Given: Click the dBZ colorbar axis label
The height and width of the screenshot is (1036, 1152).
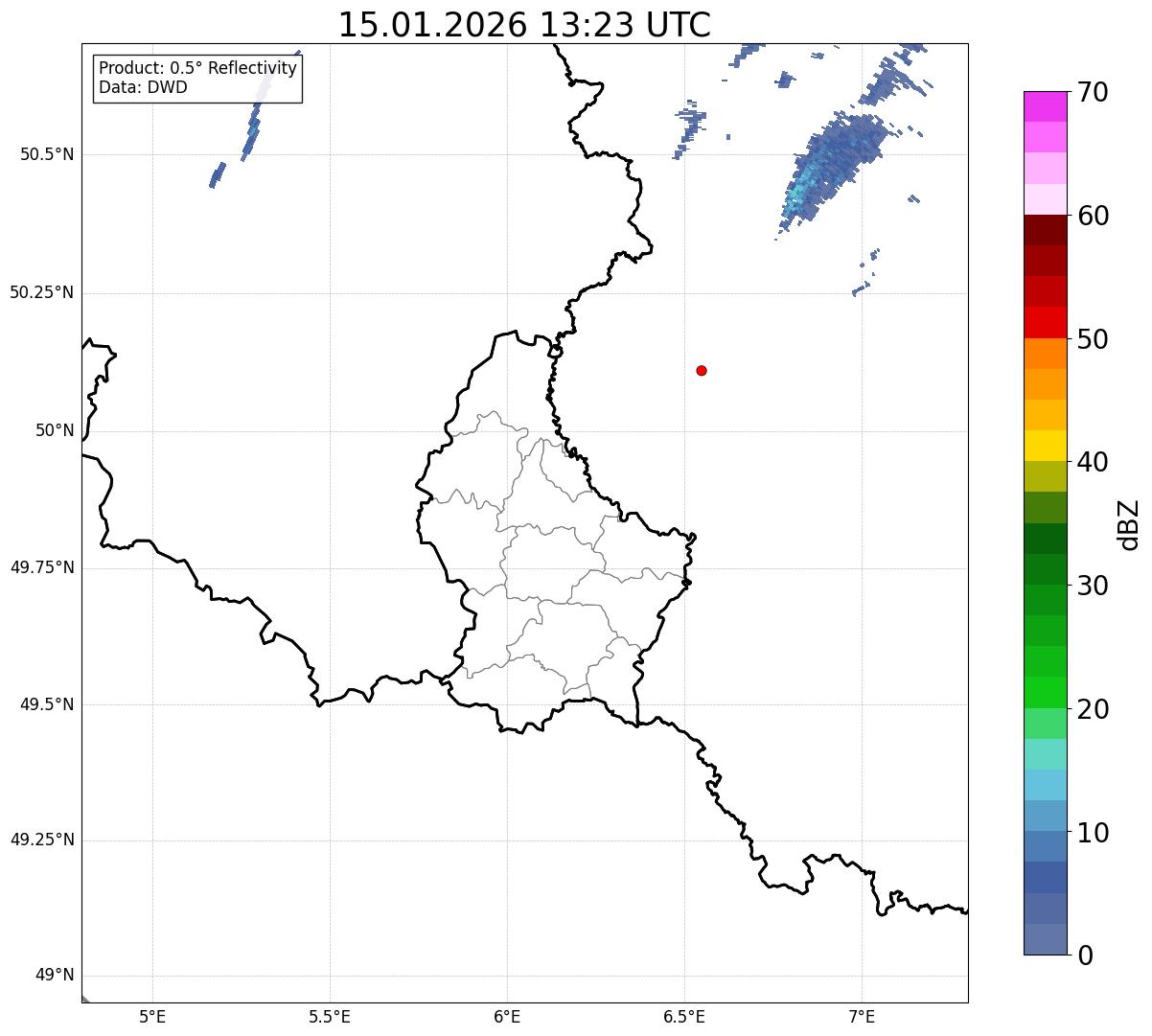Looking at the screenshot, I should coord(1129,524).
